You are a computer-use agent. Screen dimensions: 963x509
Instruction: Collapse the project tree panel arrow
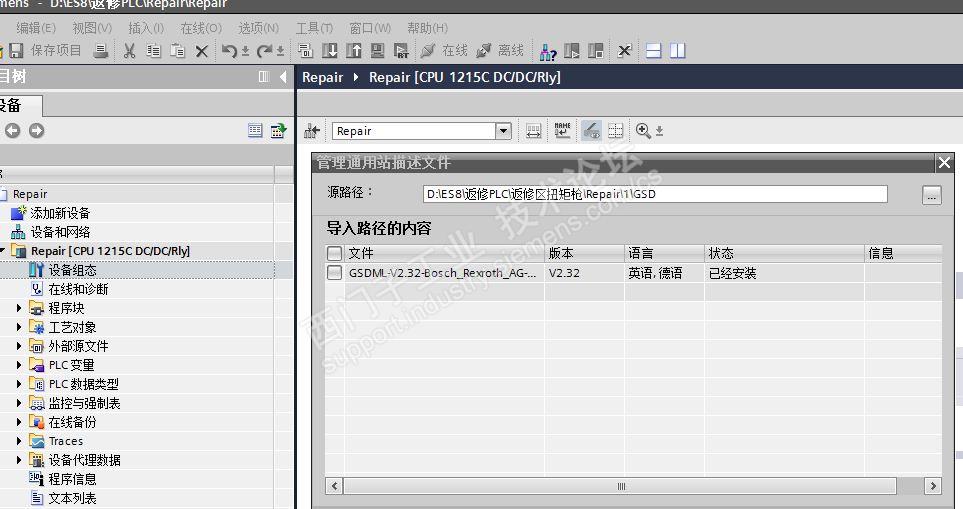click(x=283, y=77)
